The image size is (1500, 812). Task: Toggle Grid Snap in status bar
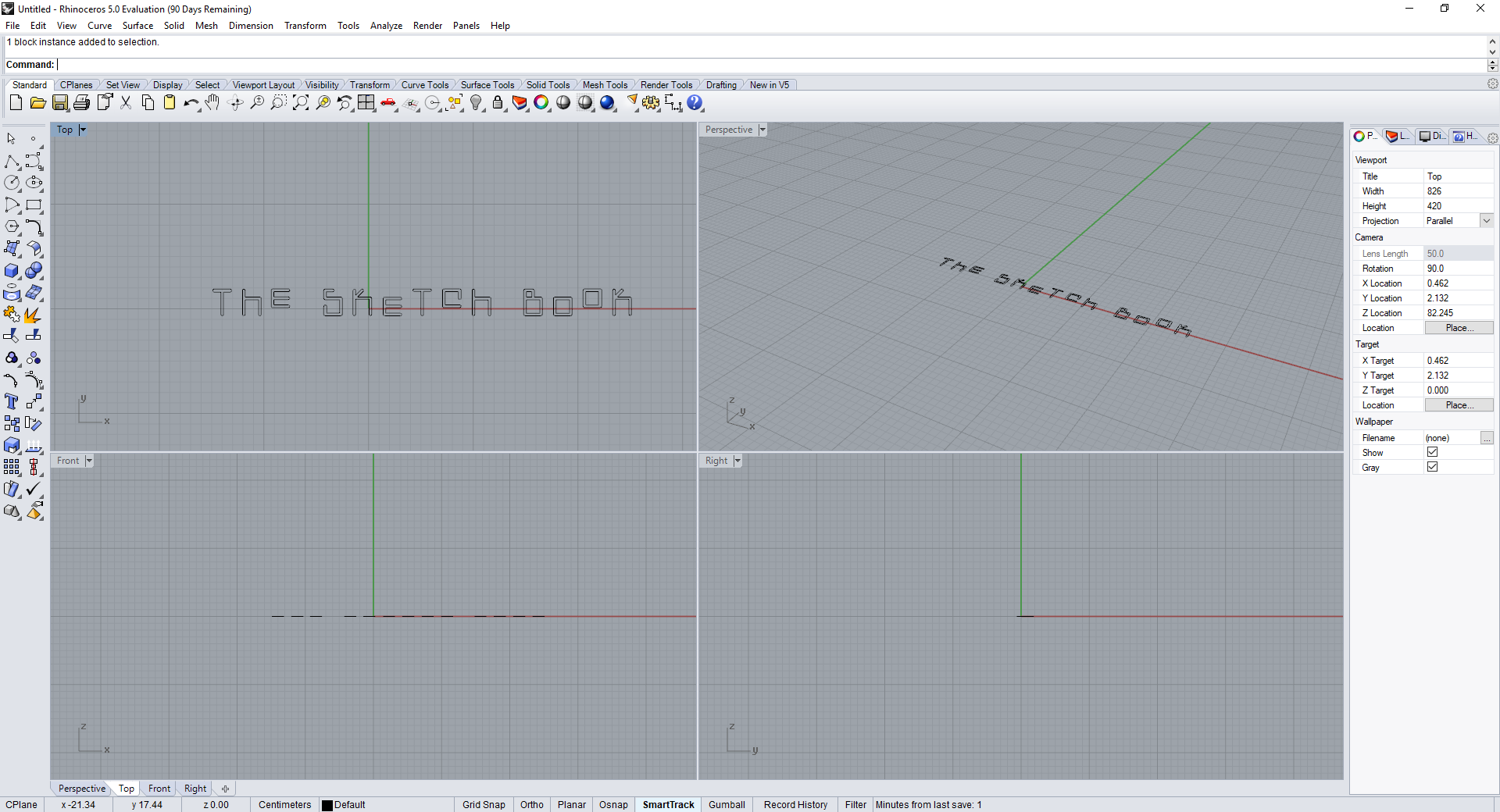tap(484, 805)
